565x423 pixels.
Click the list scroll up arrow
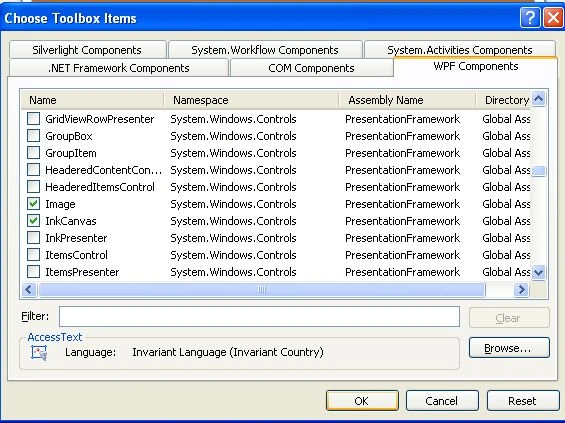(x=539, y=99)
